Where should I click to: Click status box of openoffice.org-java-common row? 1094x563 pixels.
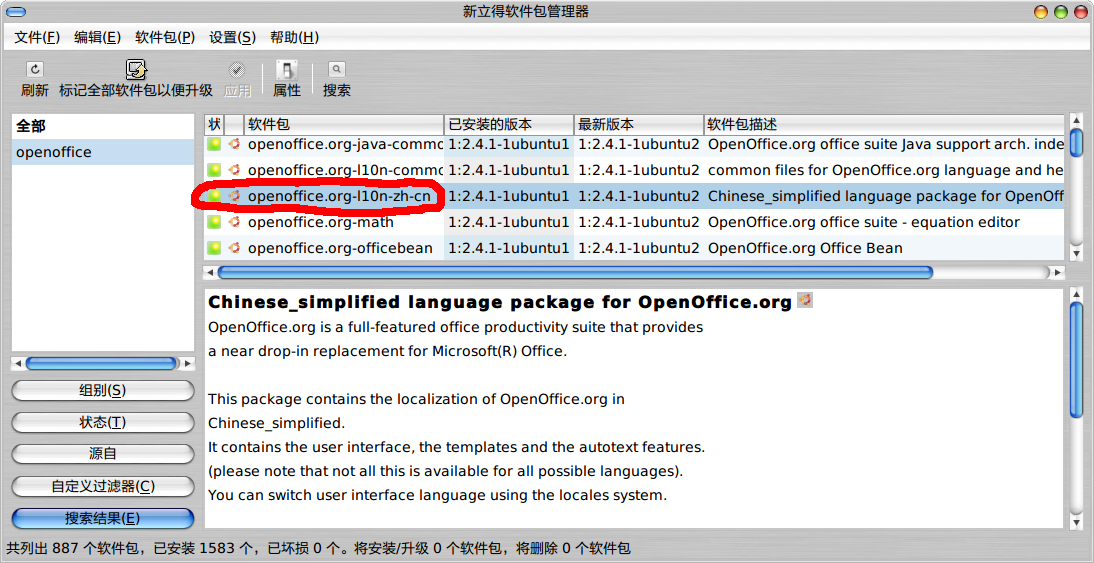[214, 144]
